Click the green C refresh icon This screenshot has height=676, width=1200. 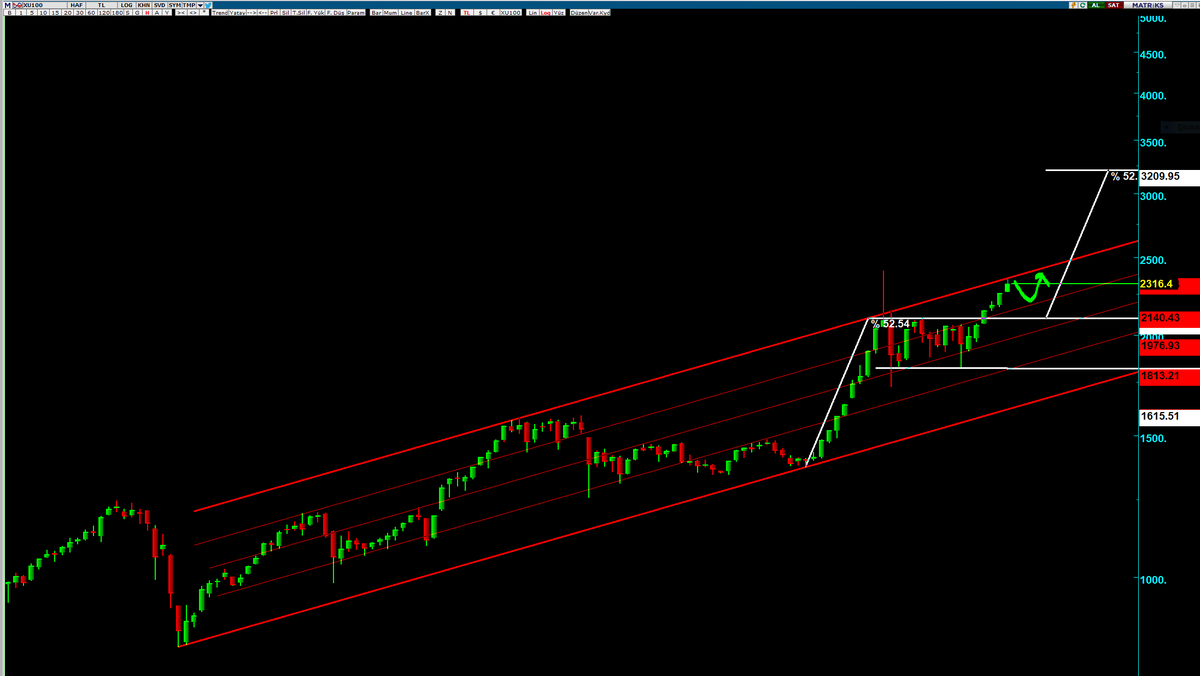point(1083,5)
